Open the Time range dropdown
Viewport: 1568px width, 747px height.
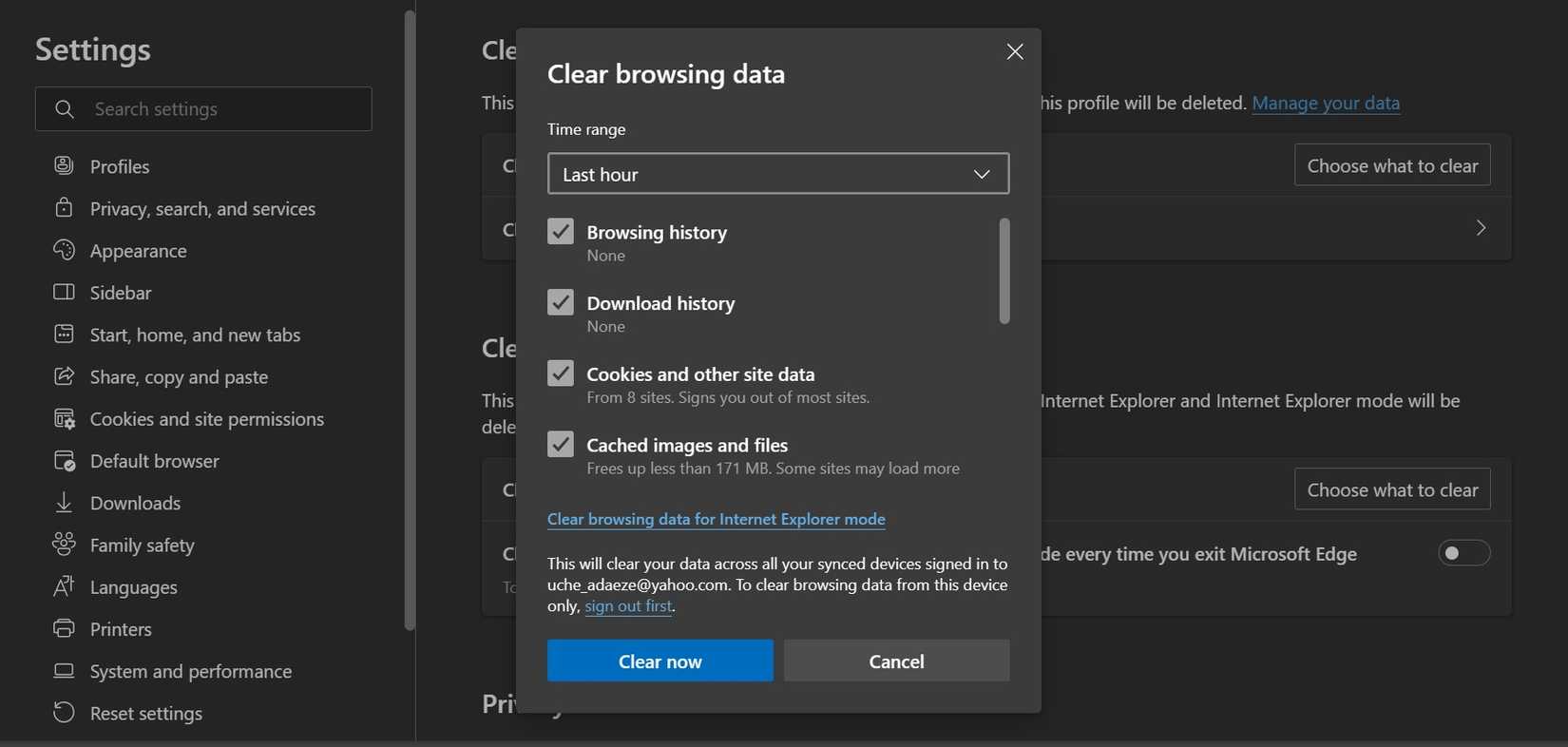coord(777,174)
